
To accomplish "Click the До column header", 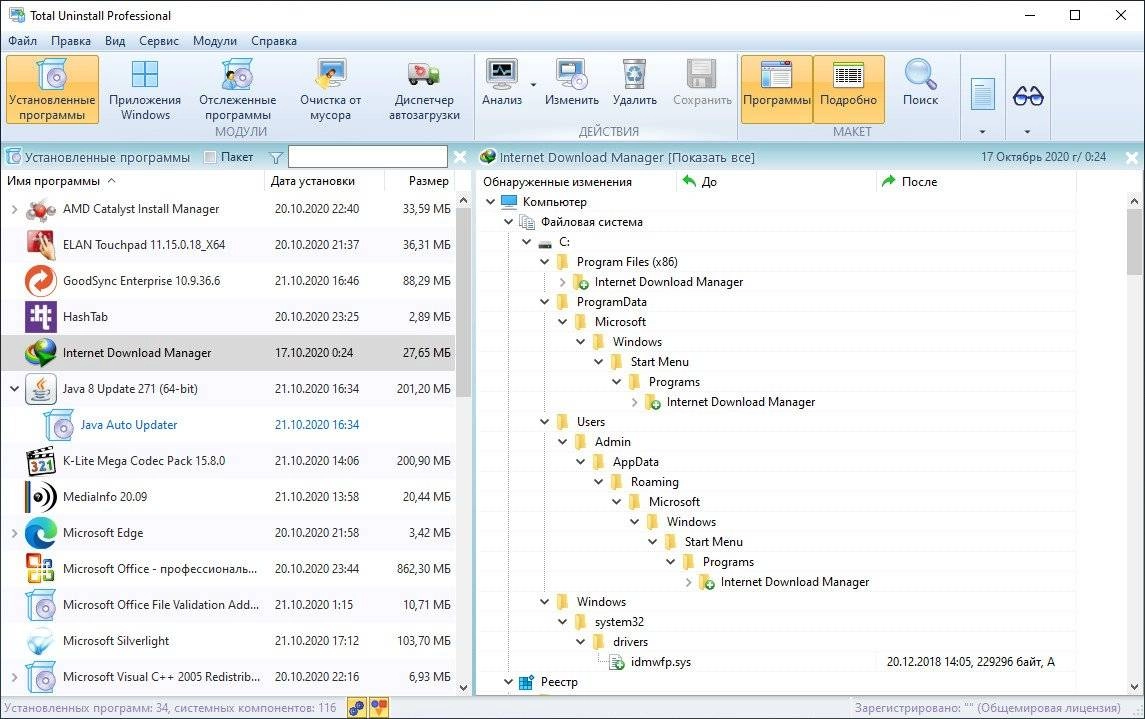I will (x=774, y=181).
